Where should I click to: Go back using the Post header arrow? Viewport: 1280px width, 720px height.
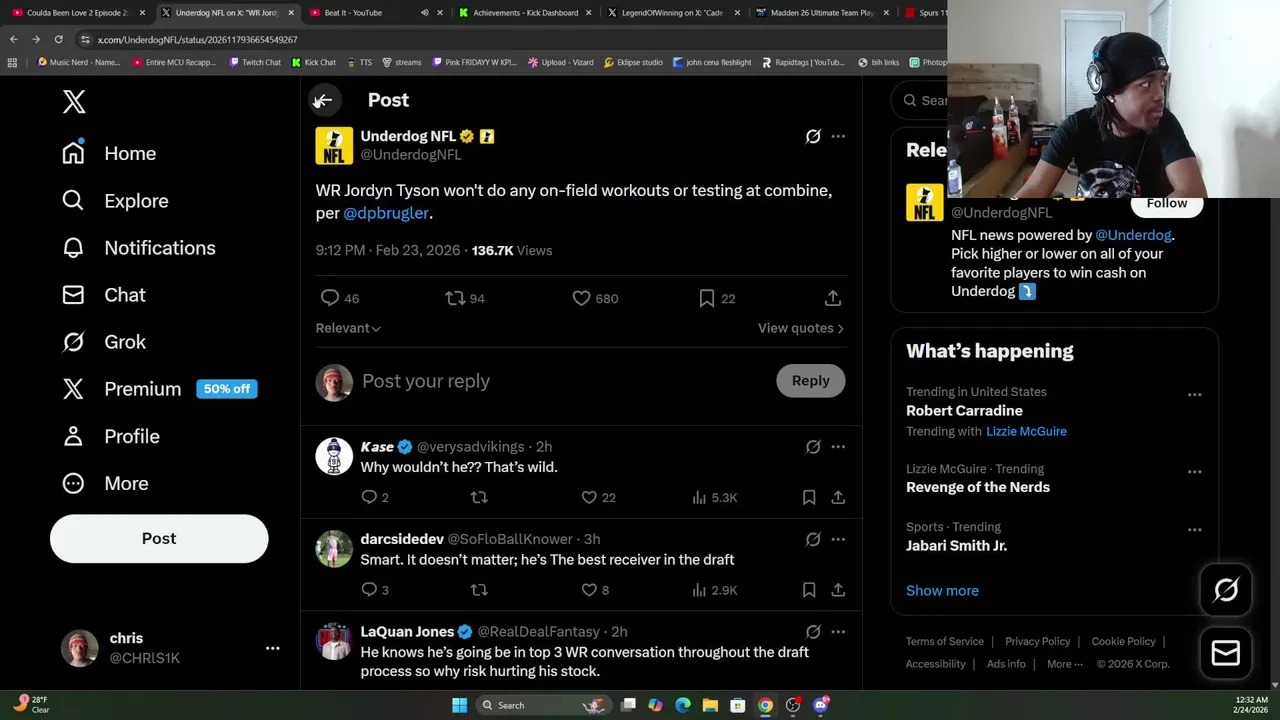pos(323,100)
